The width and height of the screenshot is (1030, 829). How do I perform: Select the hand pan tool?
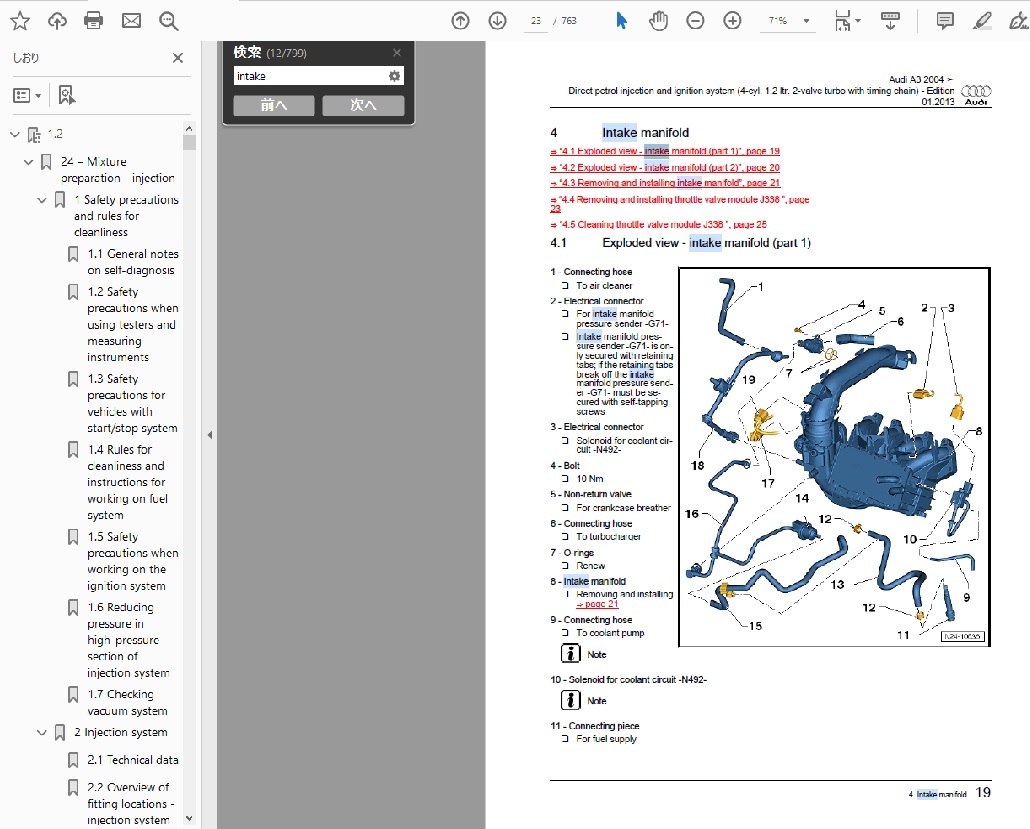tap(658, 21)
